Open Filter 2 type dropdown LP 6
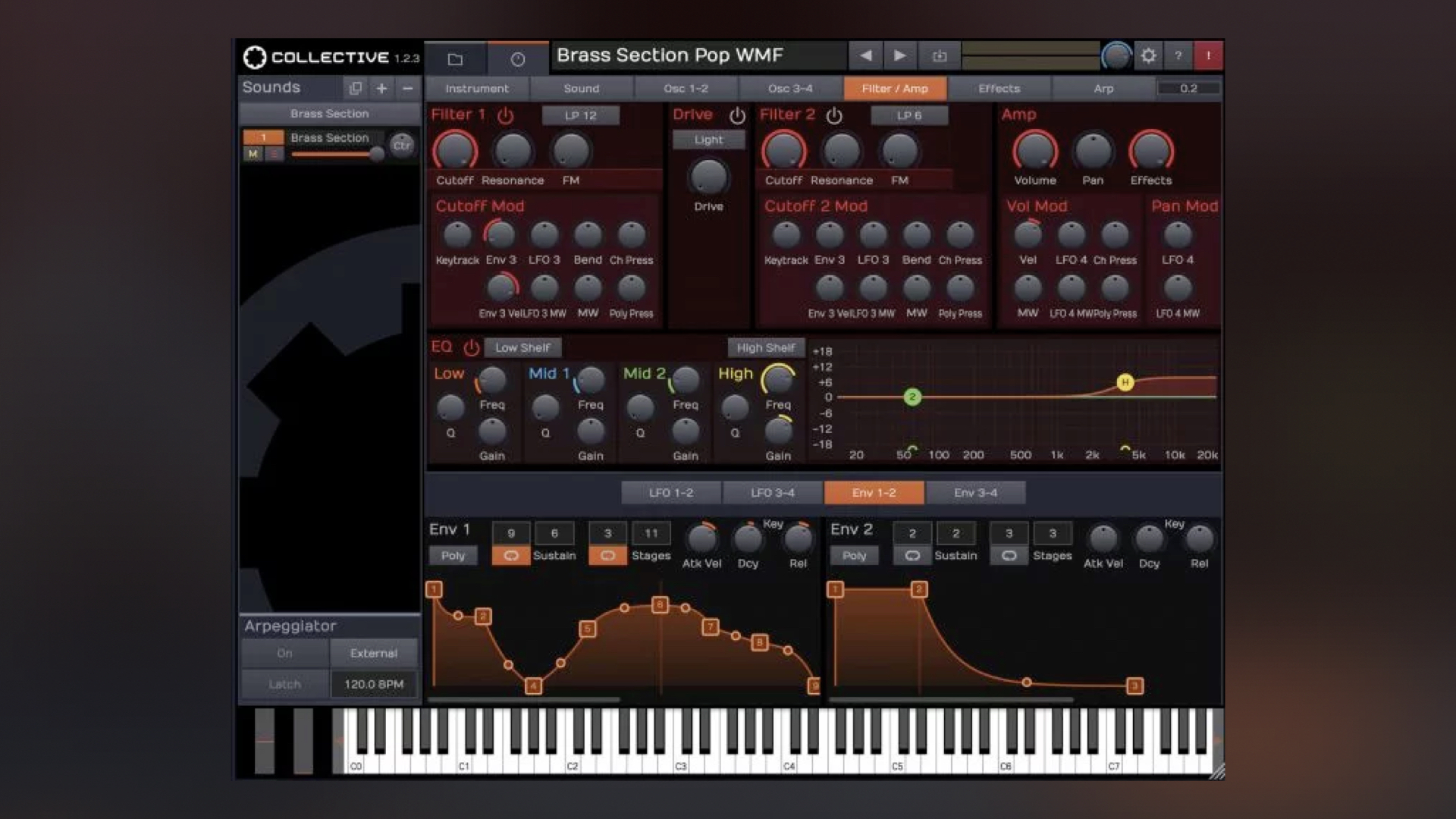Screen dimensions: 1456x819 (909, 115)
